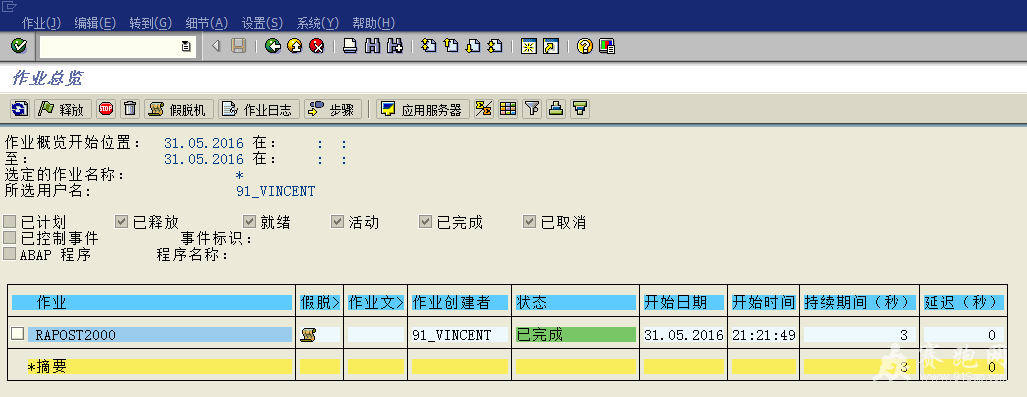Click the Print icon
The image size is (1027, 397).
[350, 47]
